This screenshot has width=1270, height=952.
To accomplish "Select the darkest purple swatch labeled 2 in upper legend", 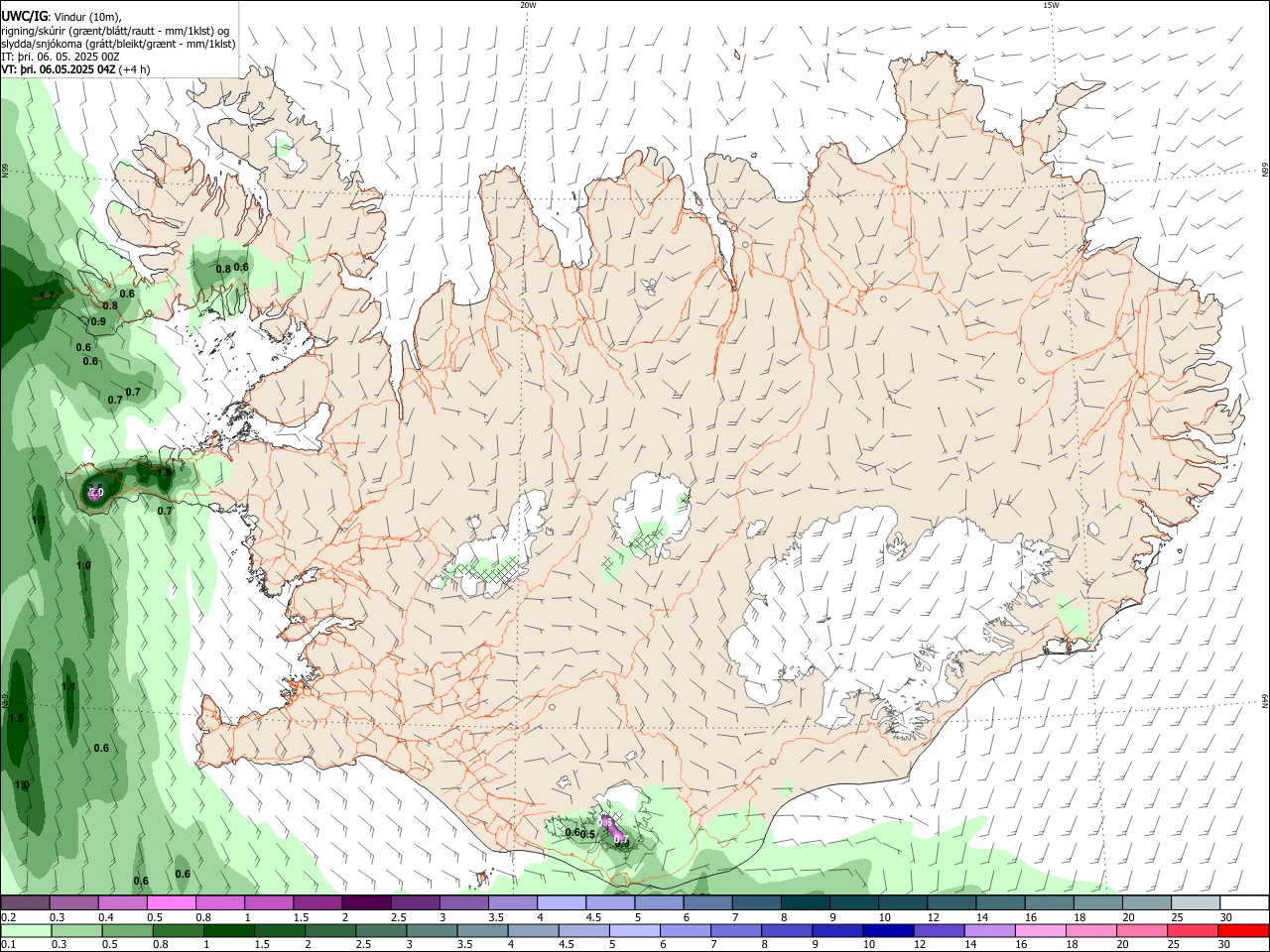I will point(366,902).
